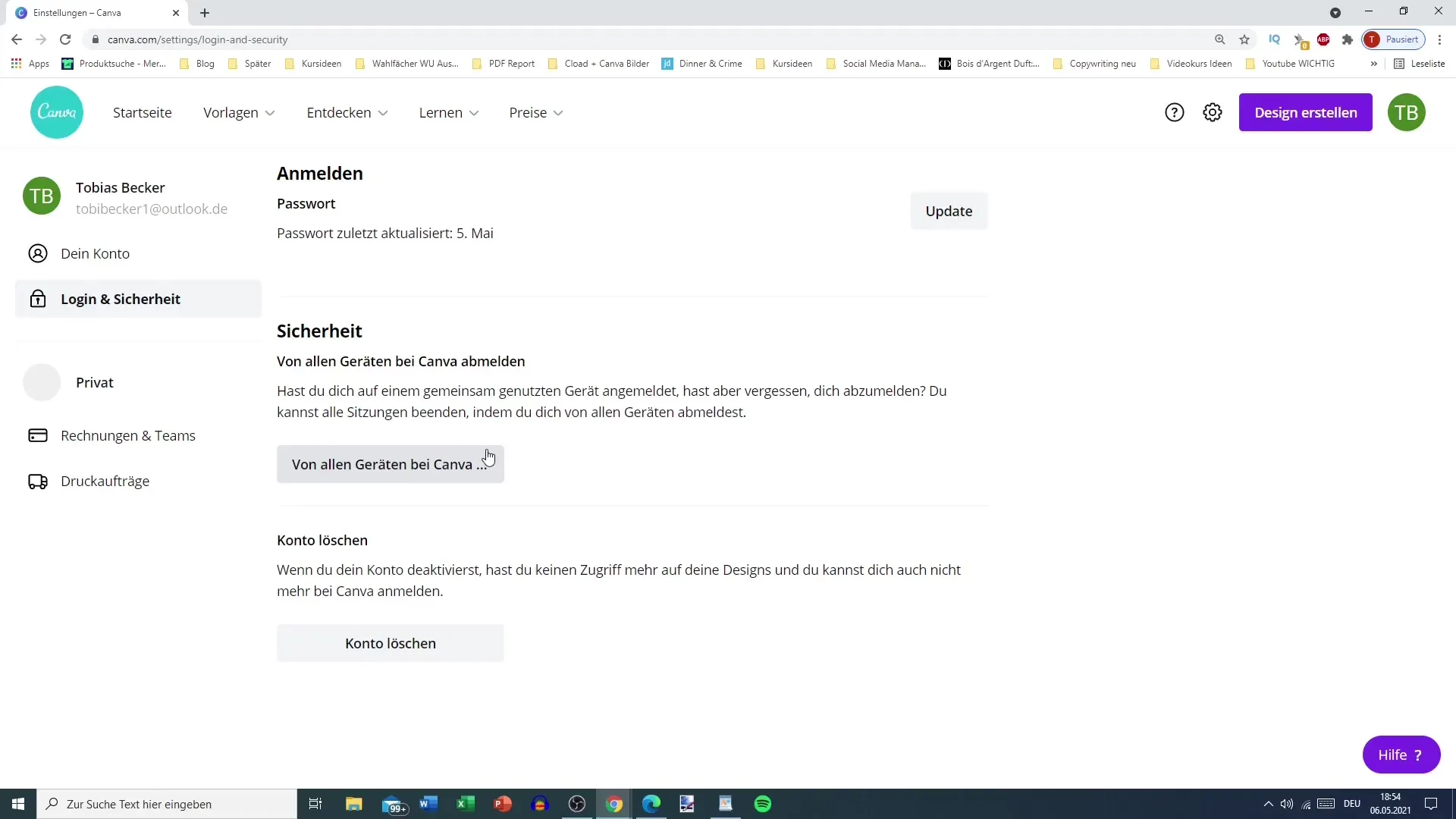Image resolution: width=1456 pixels, height=819 pixels.
Task: Open the volume speaker tray icon
Action: 1287,804
